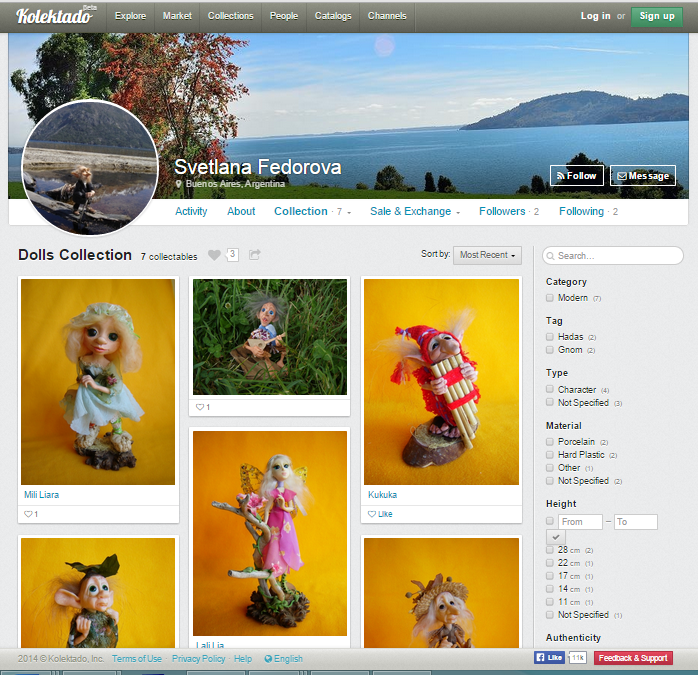Open the pink fairy doll thumbnail
Screen dimensions: 698x675
(270, 533)
